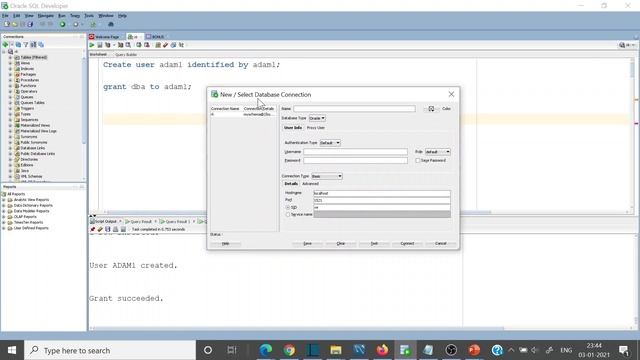Expand the Views tree node
The height and width of the screenshot is (360, 640).
pos(10,63)
